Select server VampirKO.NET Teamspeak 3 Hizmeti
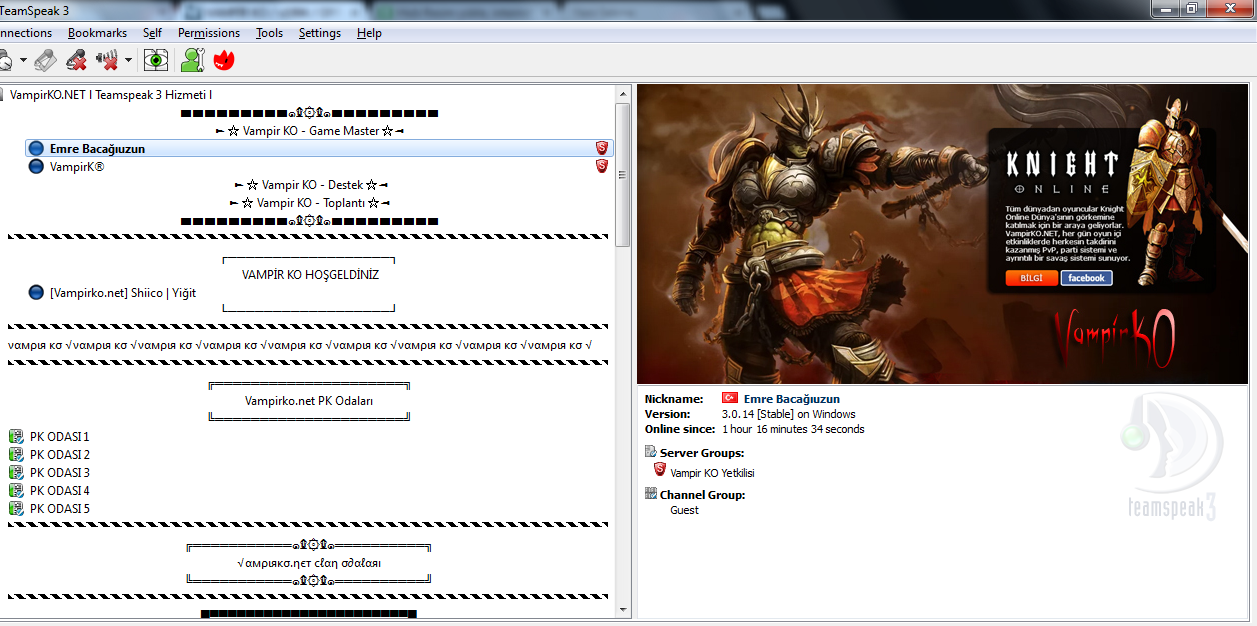The width and height of the screenshot is (1257, 626). click(x=111, y=94)
